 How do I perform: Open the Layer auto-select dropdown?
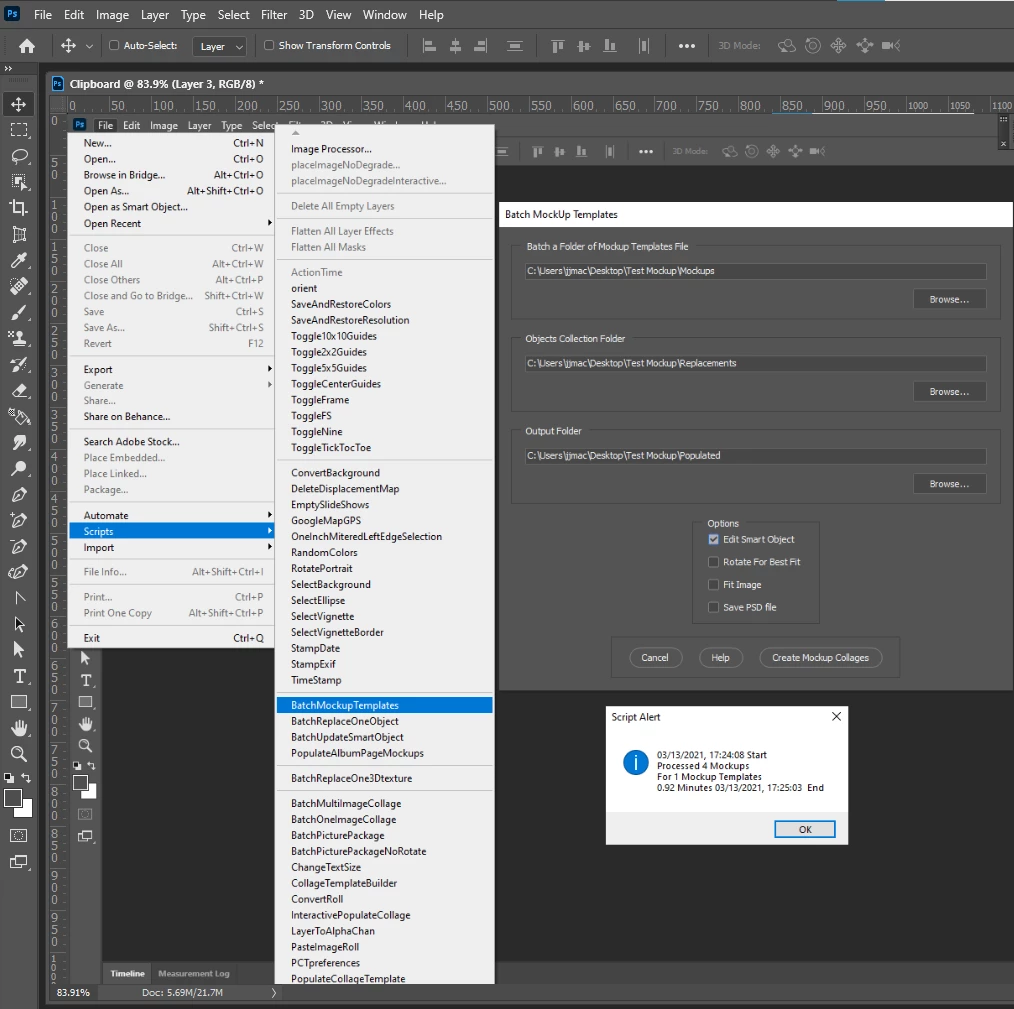[x=219, y=46]
